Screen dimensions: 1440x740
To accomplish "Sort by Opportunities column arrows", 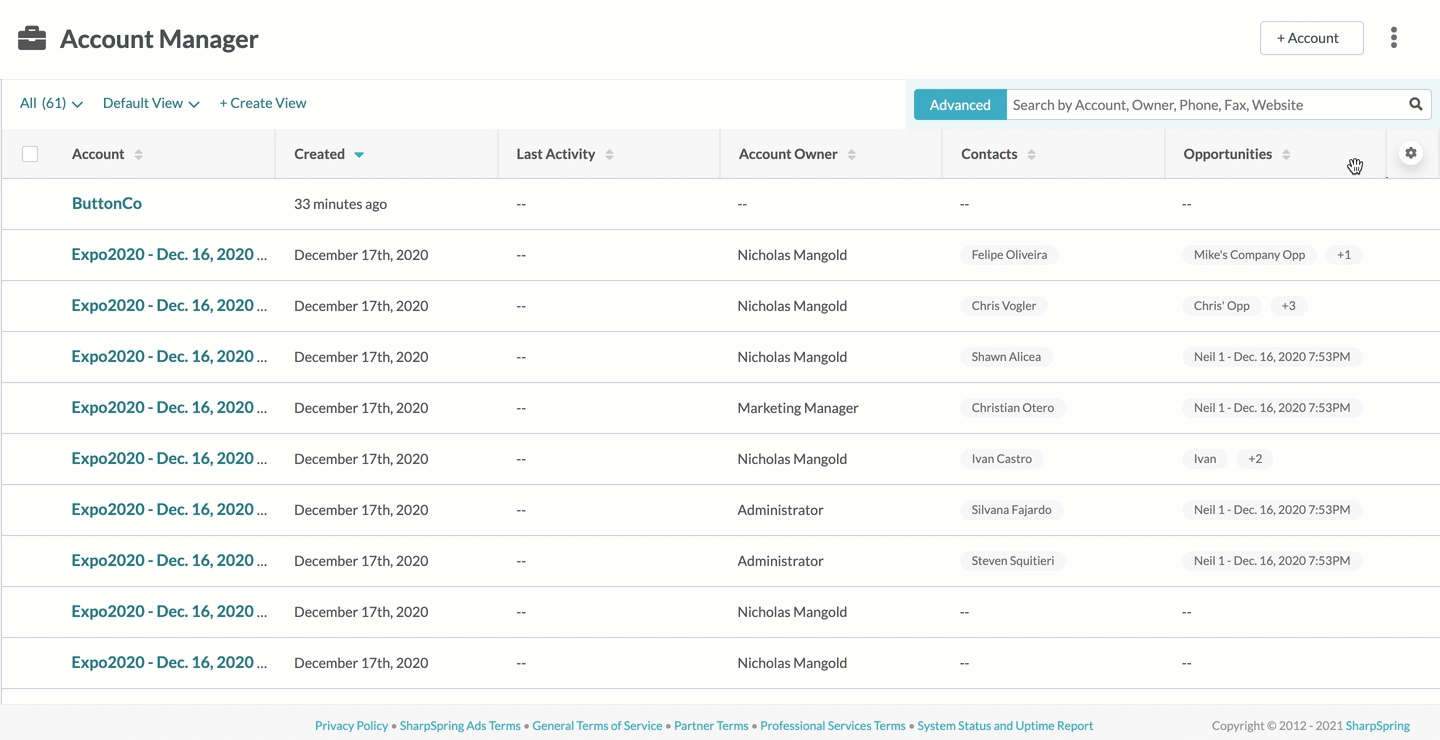I will point(1286,154).
